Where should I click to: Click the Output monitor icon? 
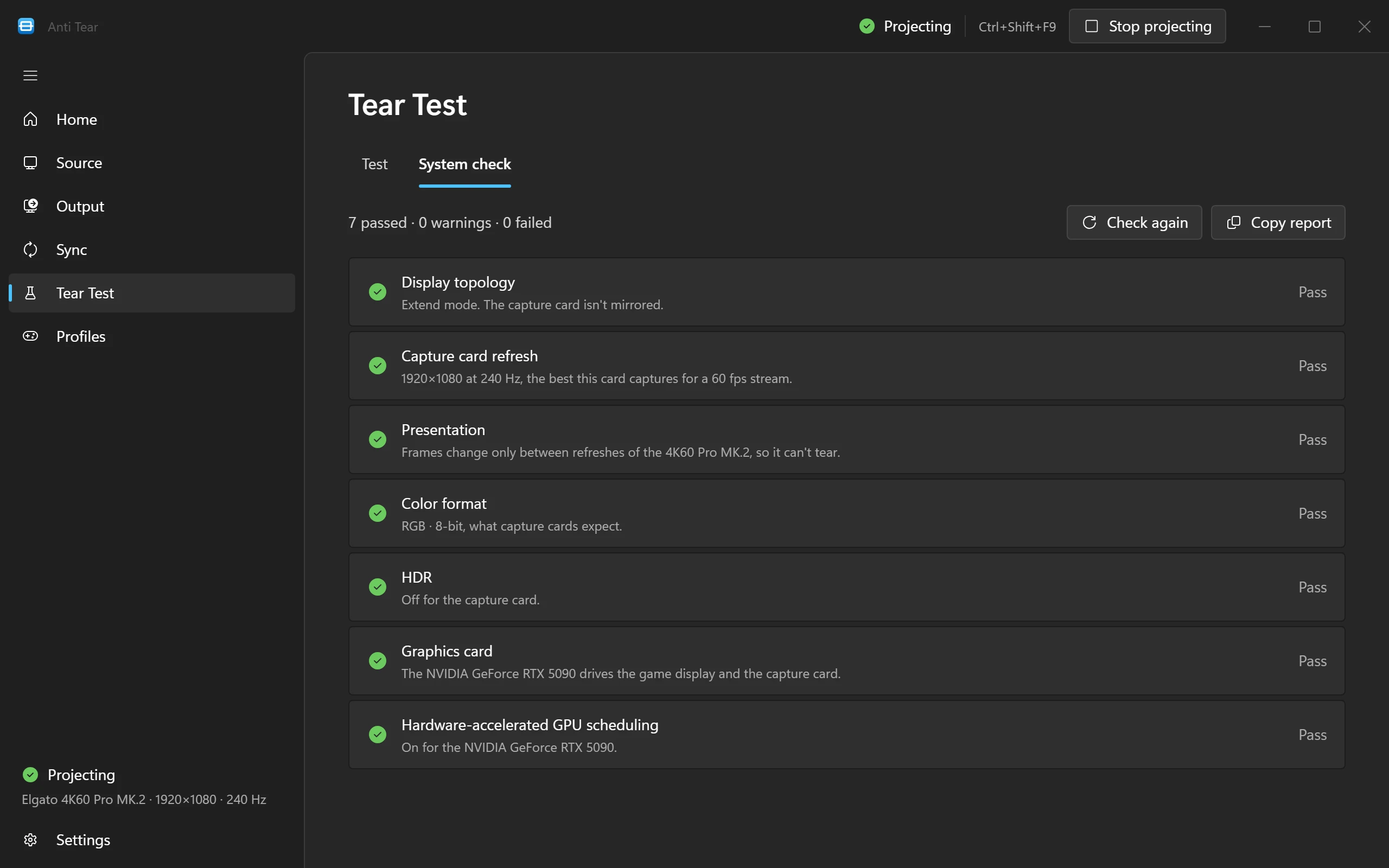pos(30,206)
